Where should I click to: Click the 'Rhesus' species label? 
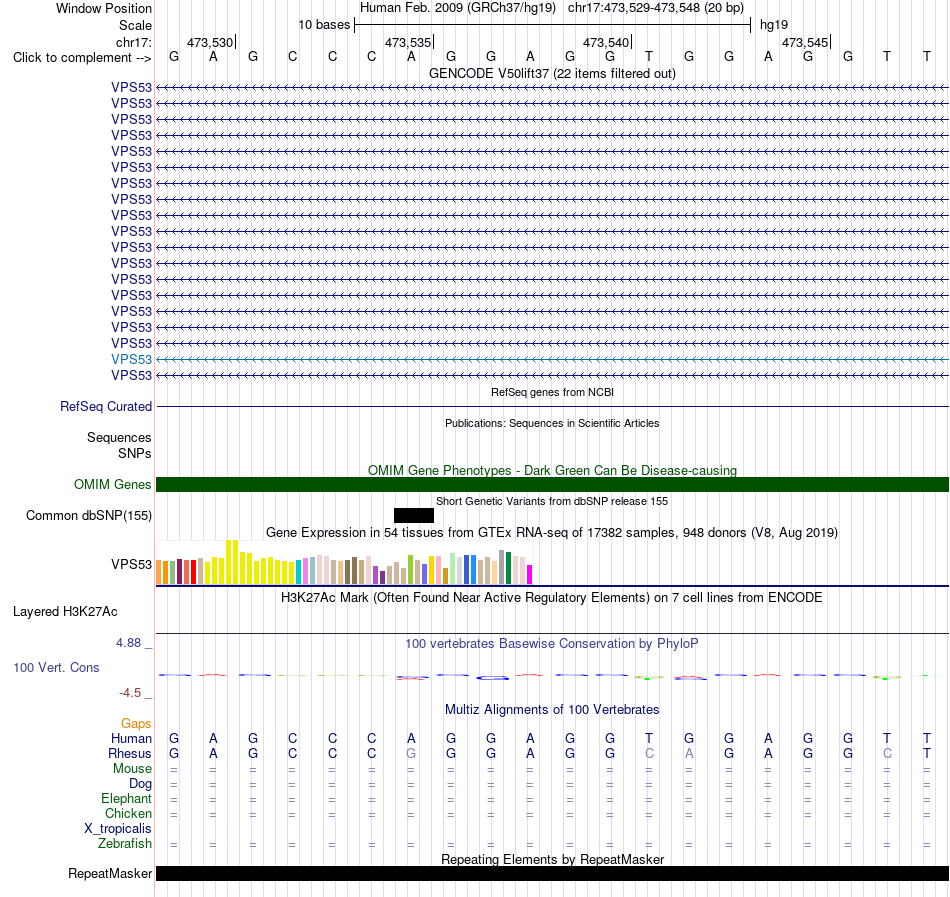tap(130, 753)
